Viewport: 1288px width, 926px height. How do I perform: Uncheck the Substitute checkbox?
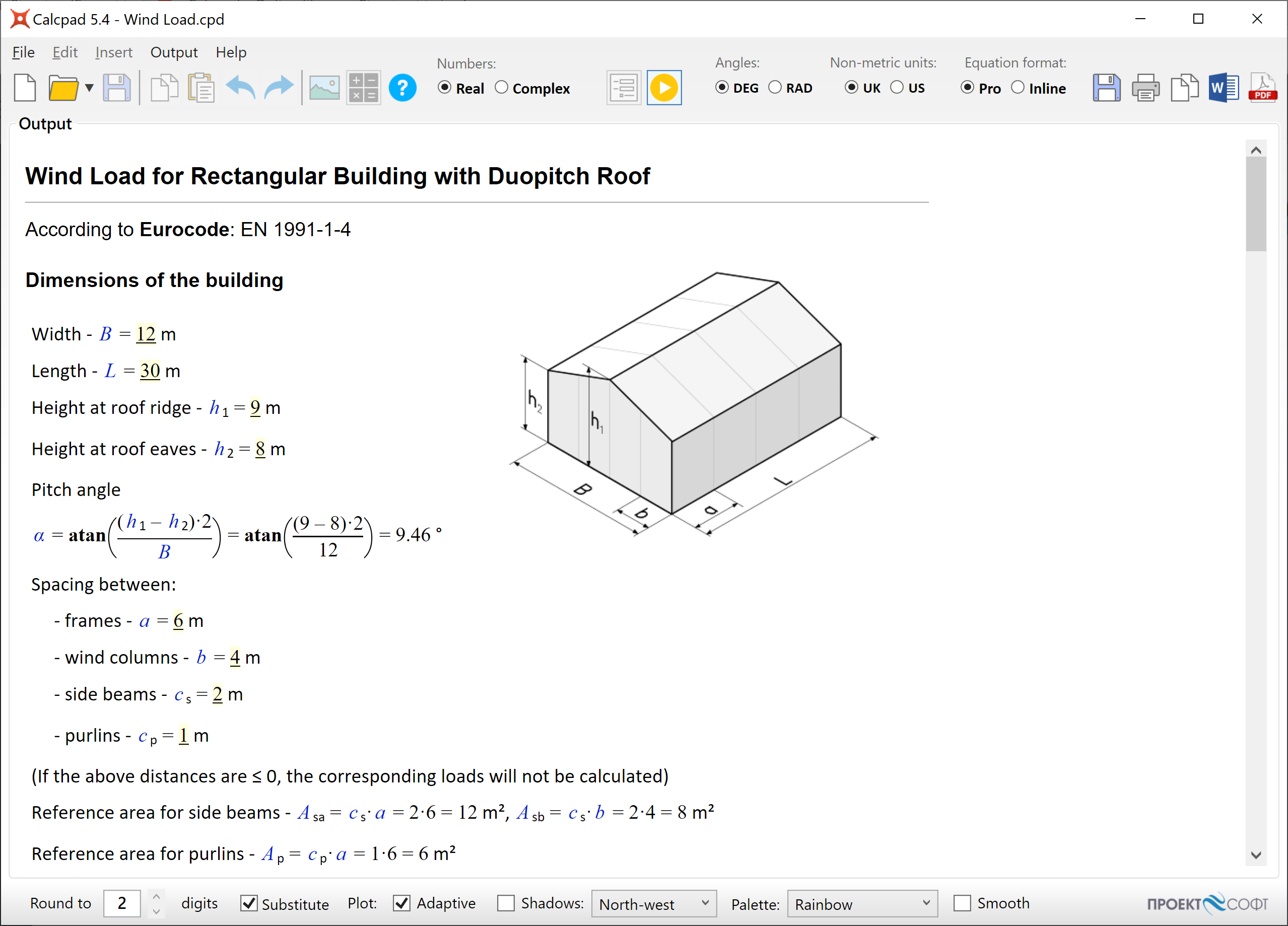click(x=249, y=903)
